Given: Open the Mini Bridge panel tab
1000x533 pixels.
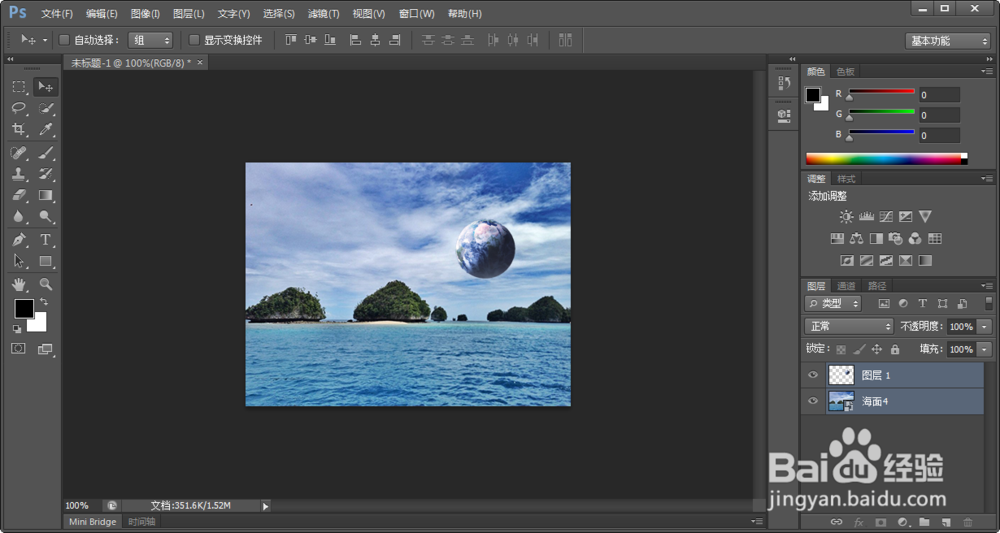Looking at the screenshot, I should (93, 522).
